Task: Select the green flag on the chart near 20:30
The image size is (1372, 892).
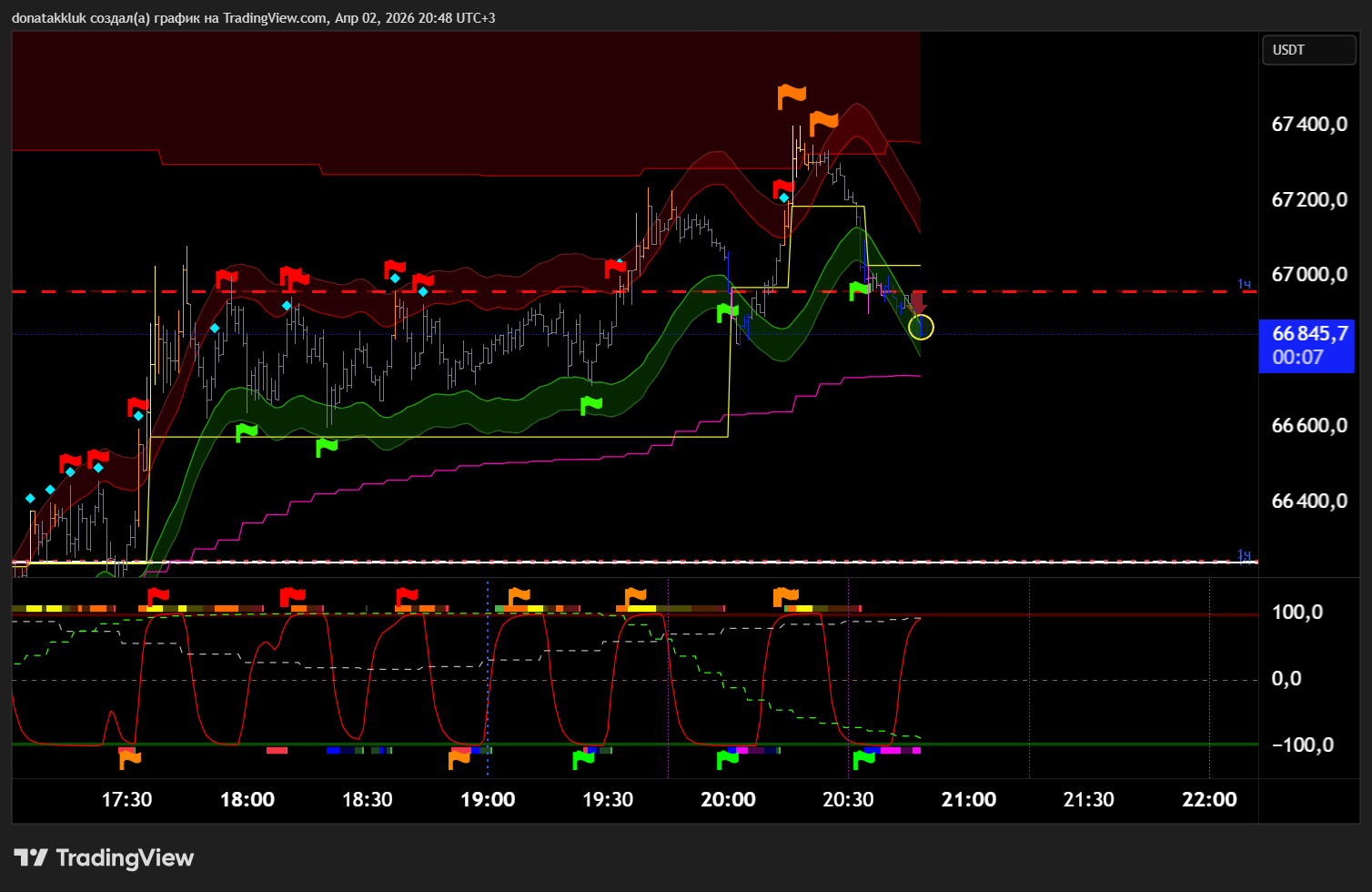Action: point(859,291)
